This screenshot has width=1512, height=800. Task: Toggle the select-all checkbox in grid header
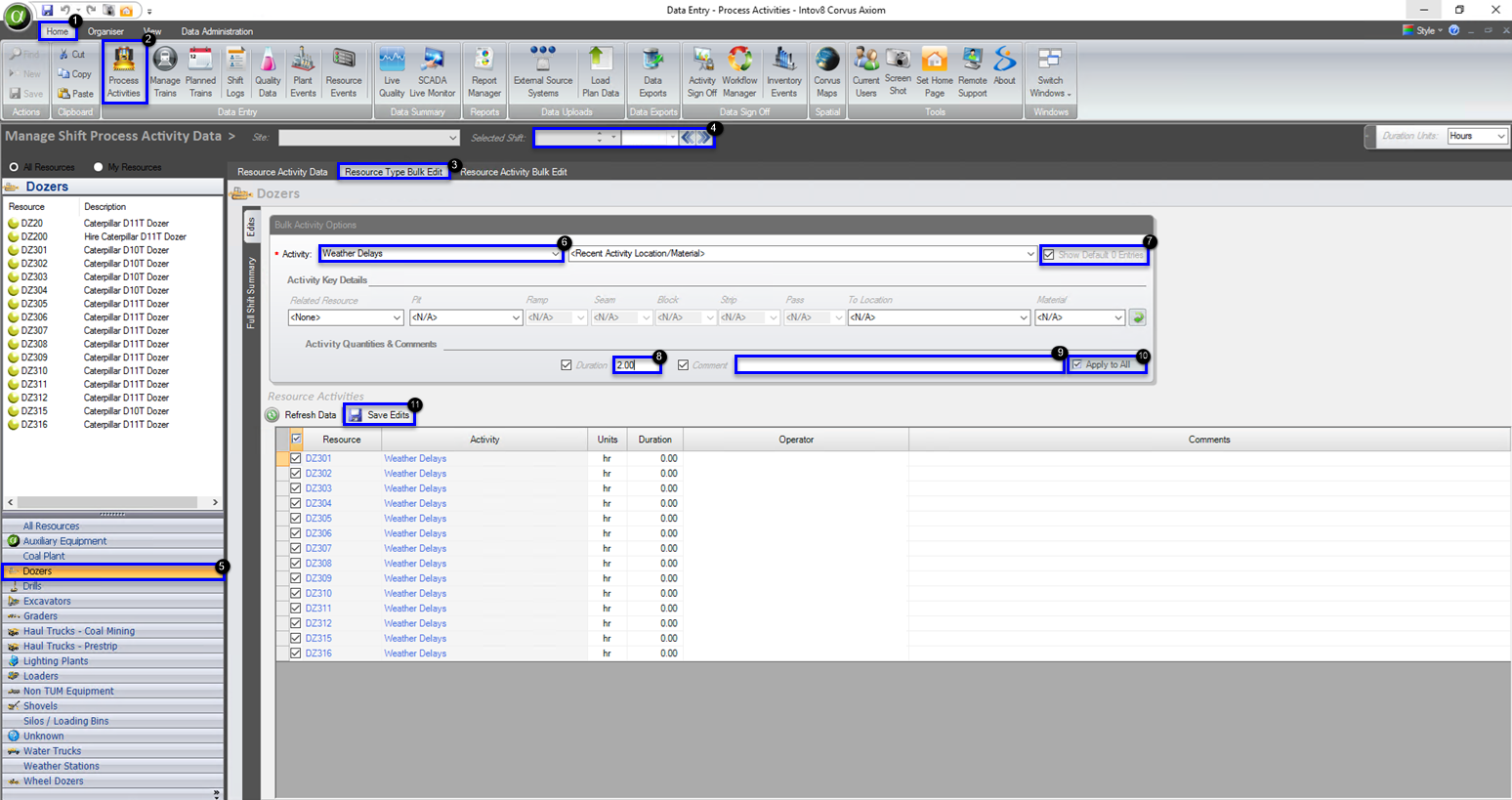(x=297, y=440)
